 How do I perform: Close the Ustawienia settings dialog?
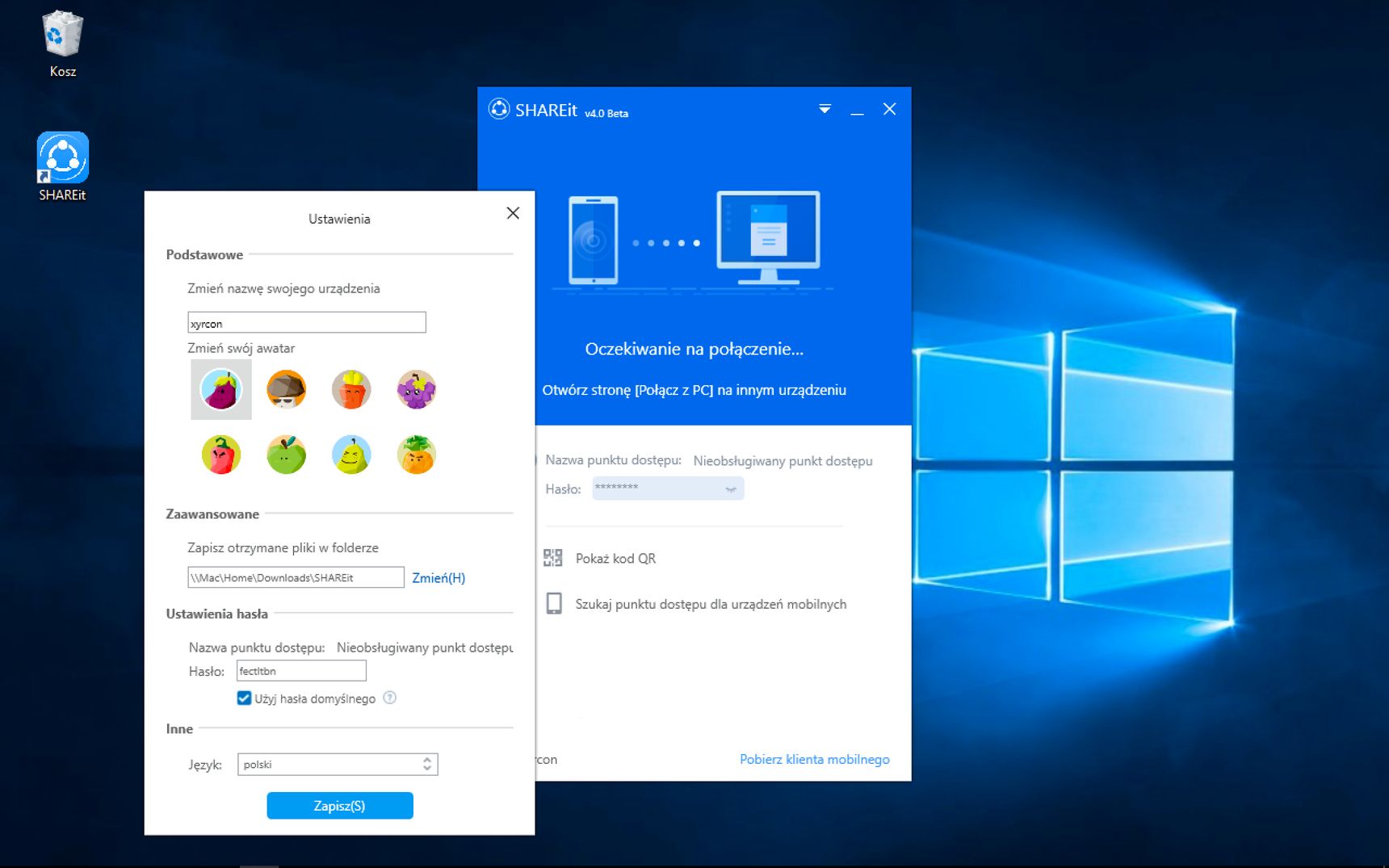[x=513, y=213]
